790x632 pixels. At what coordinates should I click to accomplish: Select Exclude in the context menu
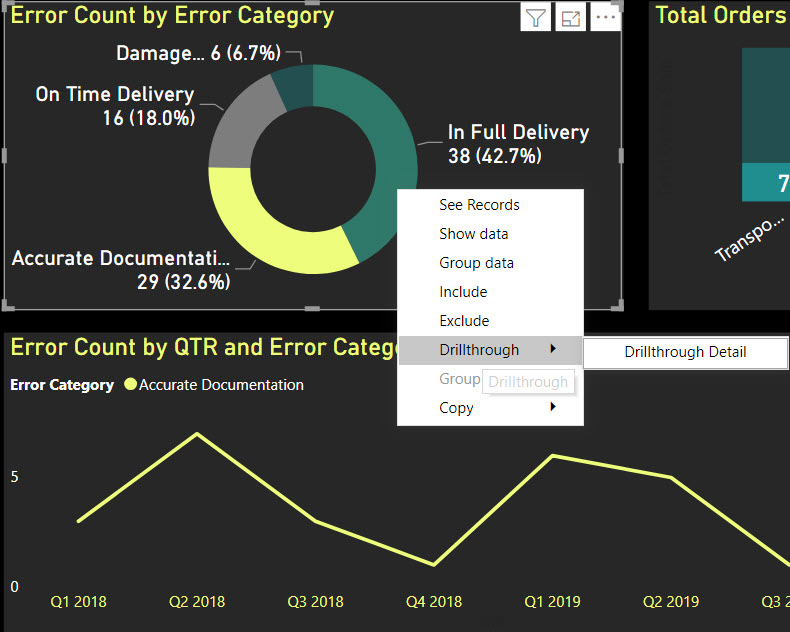pos(464,321)
